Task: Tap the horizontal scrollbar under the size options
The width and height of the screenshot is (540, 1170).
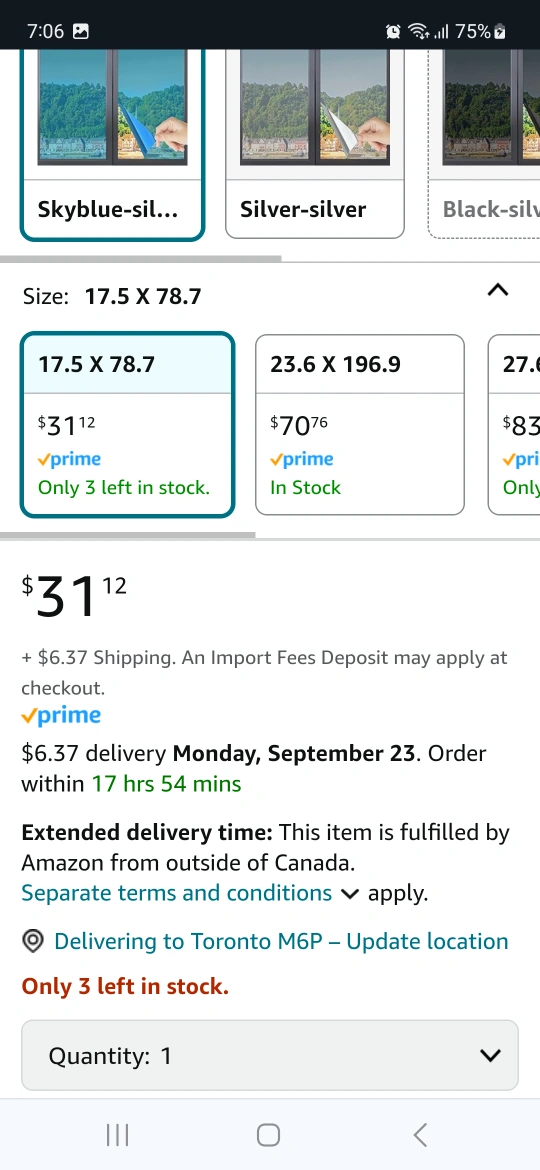Action: pos(128,535)
